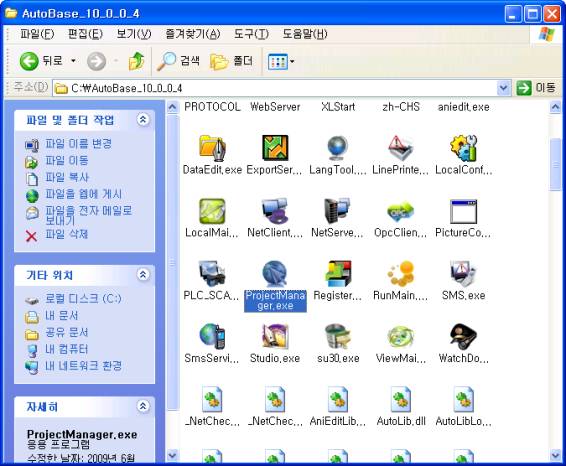The image size is (566, 466).
Task: Select the LocalConf executable icon
Action: coord(463,148)
